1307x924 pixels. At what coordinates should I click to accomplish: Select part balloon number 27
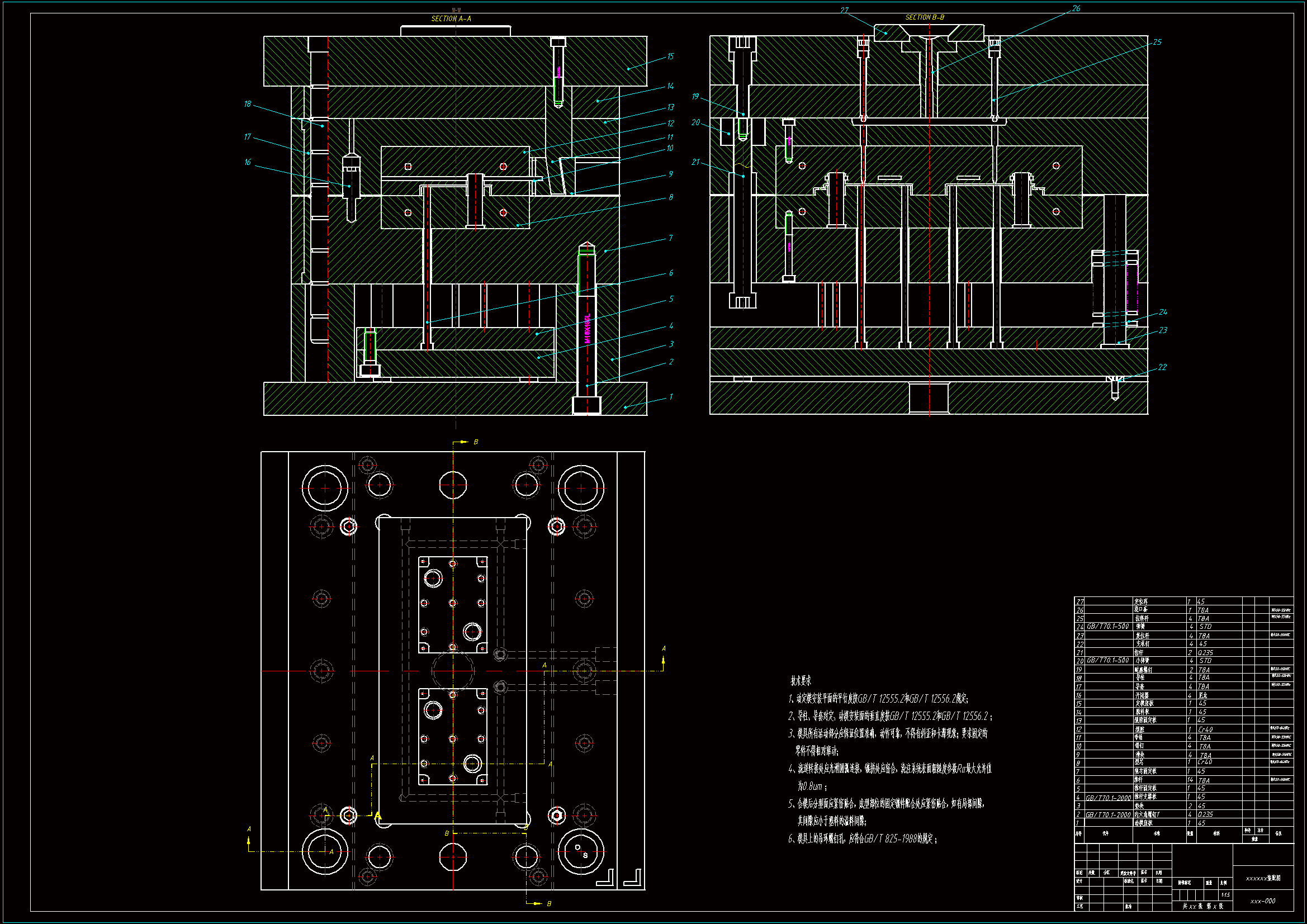pos(844,10)
